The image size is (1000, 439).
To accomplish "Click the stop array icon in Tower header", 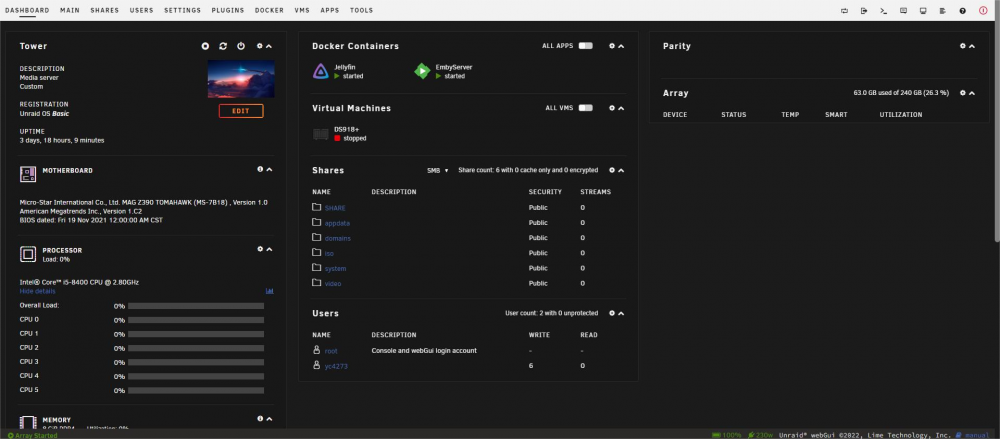I will (x=205, y=46).
